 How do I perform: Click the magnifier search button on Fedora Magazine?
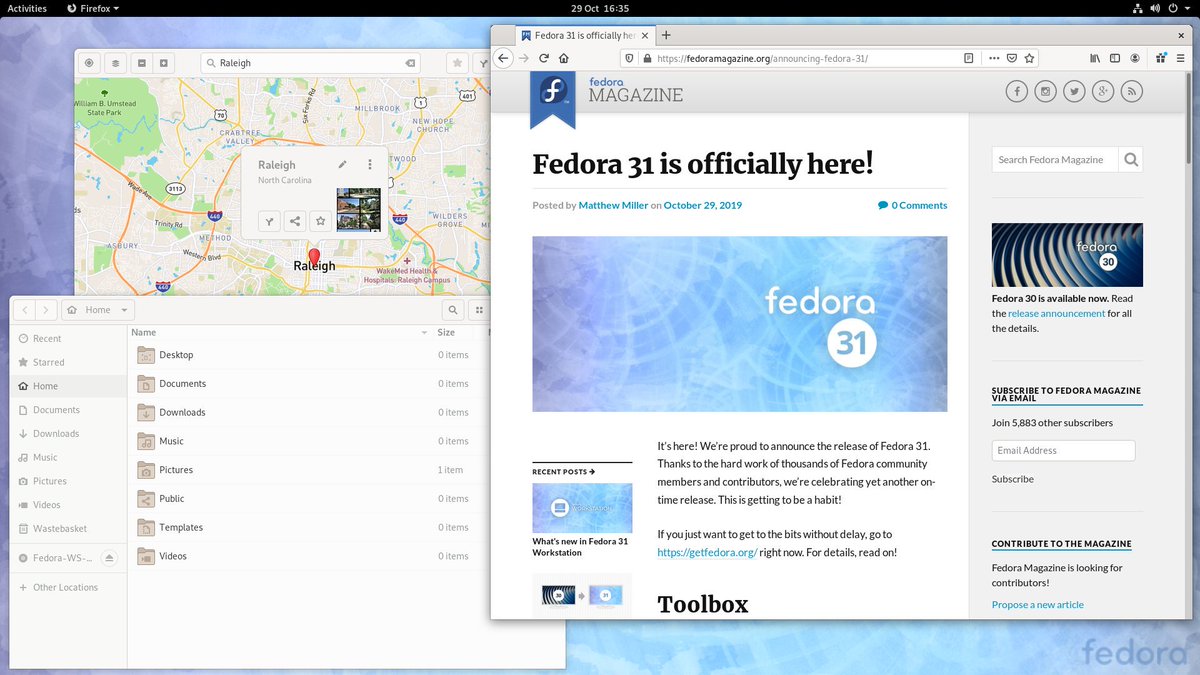[1130, 159]
